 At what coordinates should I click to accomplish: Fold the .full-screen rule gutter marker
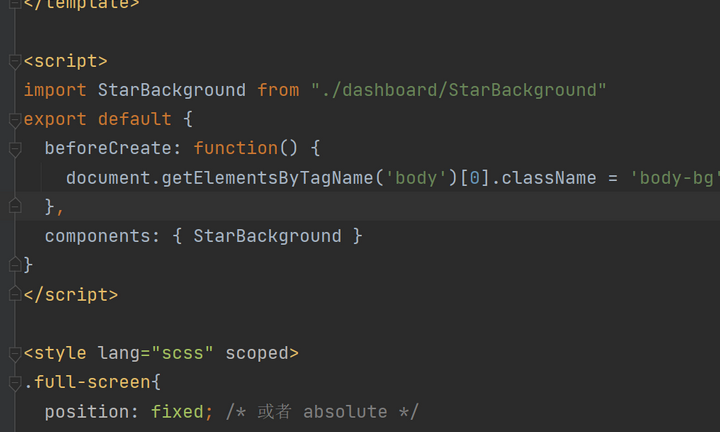click(x=14, y=382)
